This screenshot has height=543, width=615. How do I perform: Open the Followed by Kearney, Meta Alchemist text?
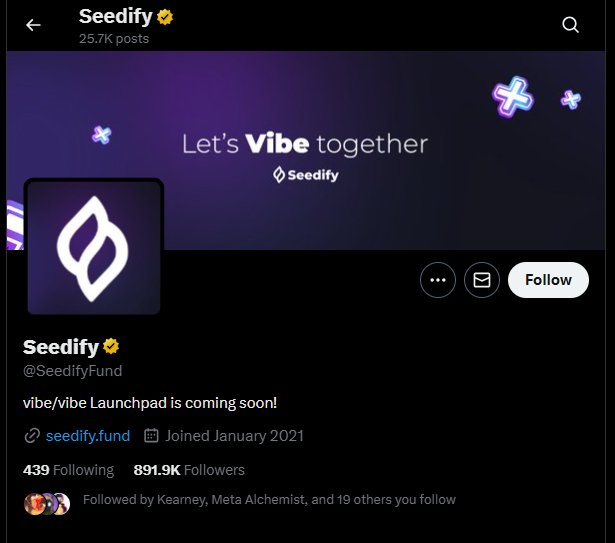(x=269, y=499)
